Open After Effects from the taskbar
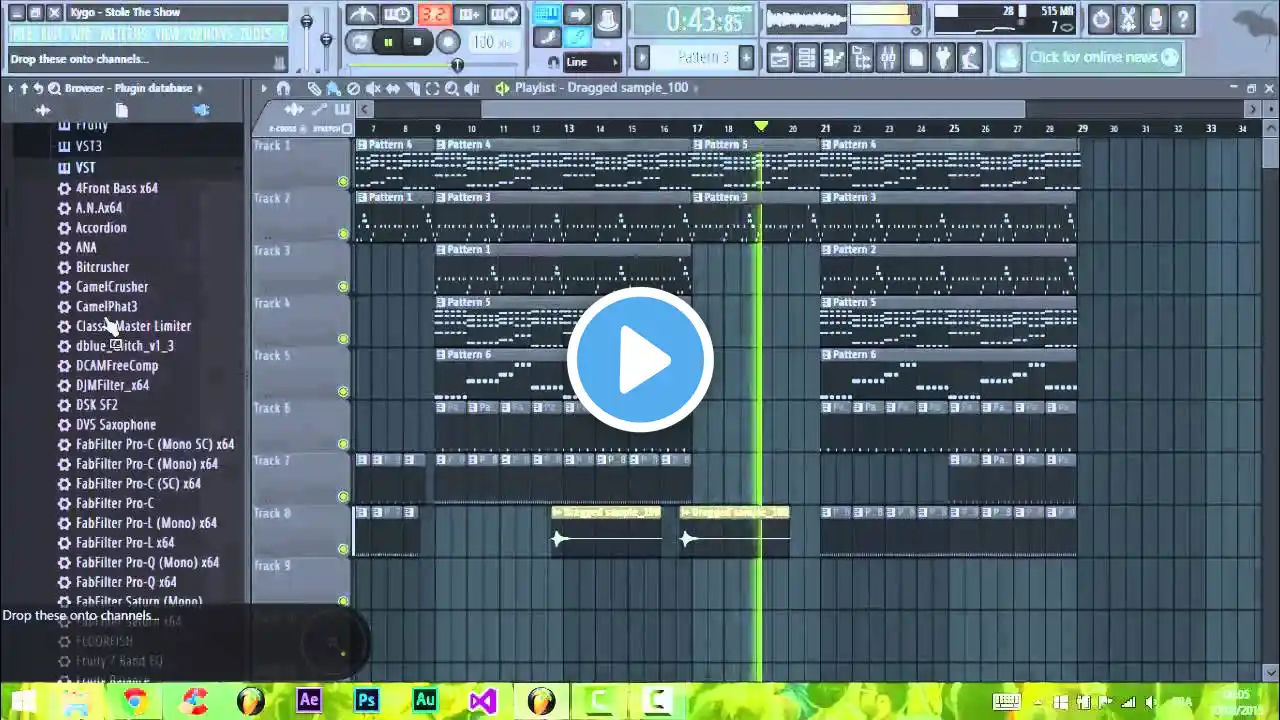The width and height of the screenshot is (1280, 720). 309,700
